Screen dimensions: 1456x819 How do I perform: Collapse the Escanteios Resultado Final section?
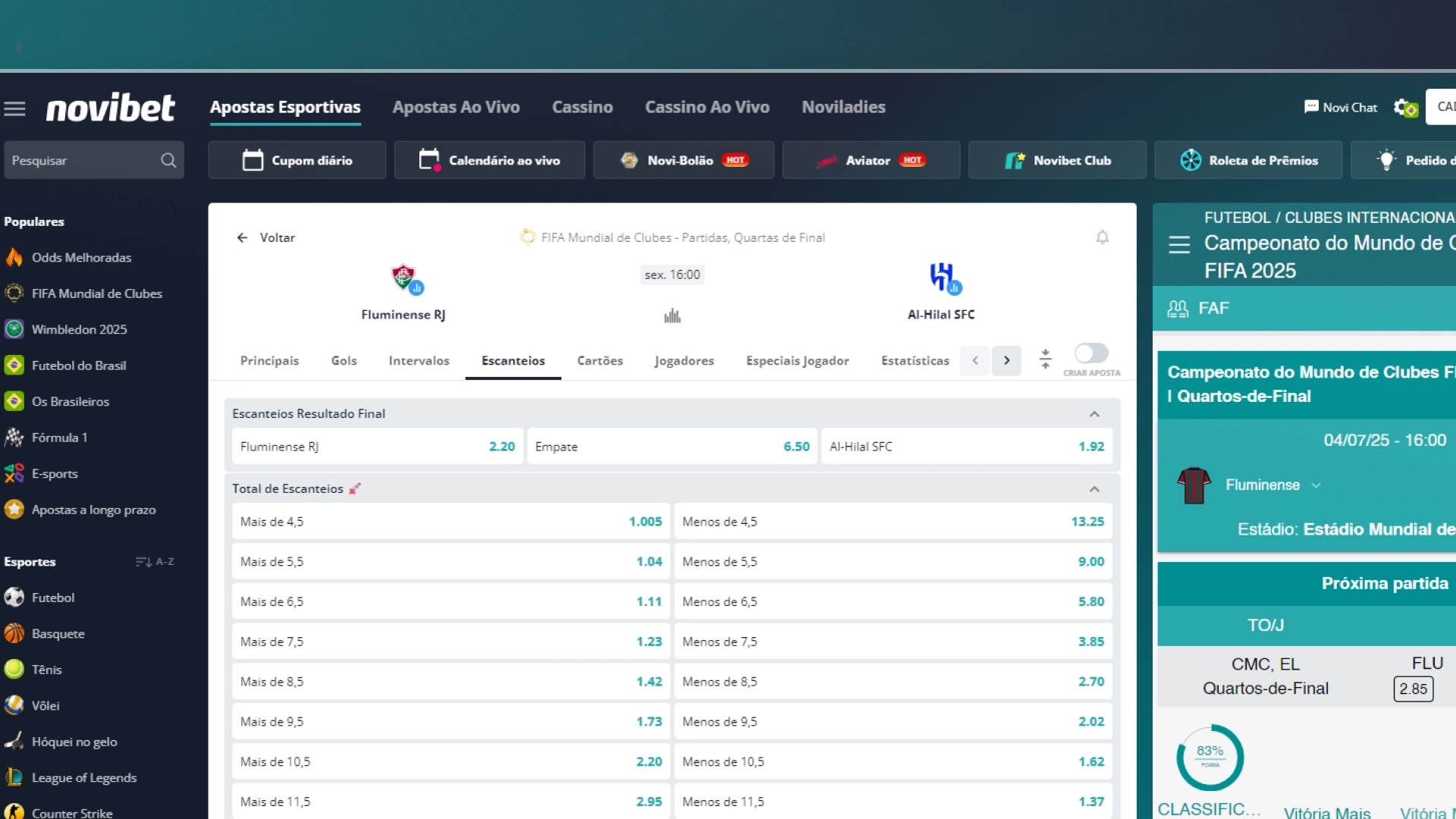[x=1094, y=414]
